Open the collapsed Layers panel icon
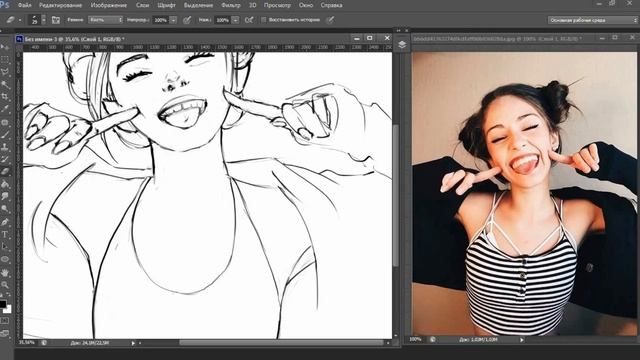 402,44
